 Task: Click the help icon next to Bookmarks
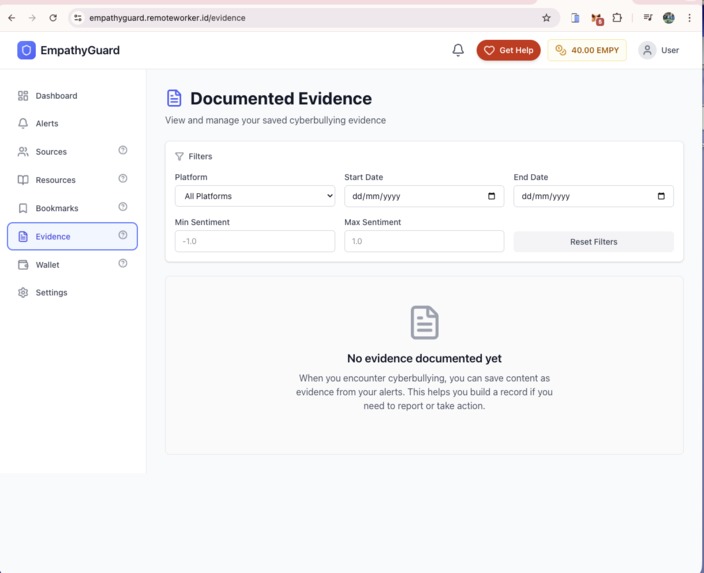coord(123,207)
